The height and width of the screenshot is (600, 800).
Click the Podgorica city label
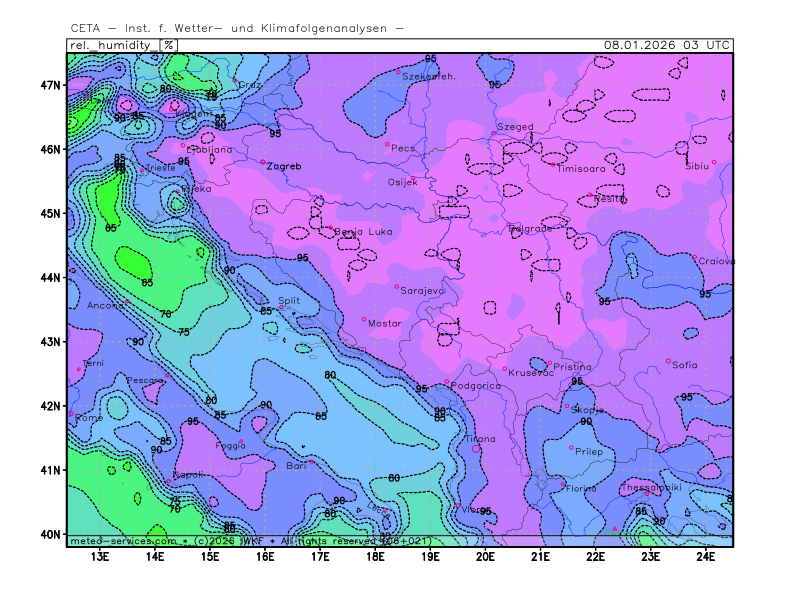click(475, 386)
